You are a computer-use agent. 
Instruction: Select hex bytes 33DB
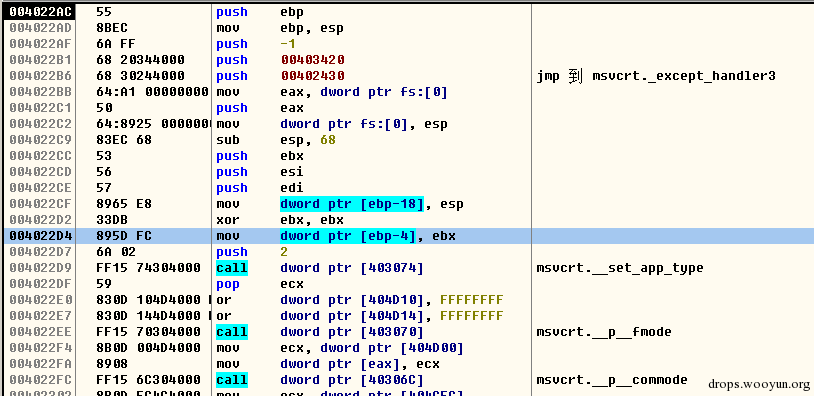pyautogui.click(x=112, y=220)
